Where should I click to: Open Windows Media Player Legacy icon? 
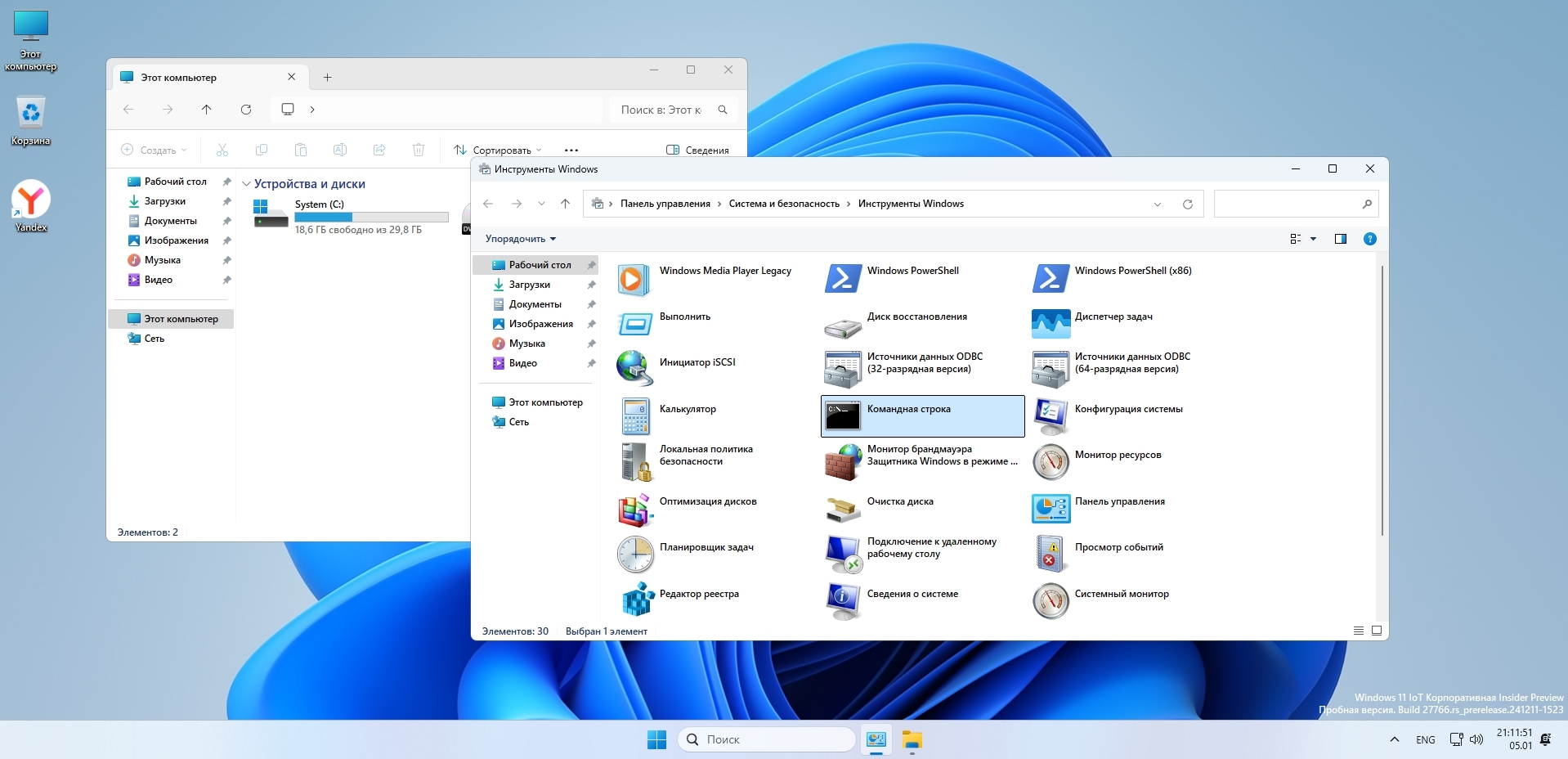634,280
